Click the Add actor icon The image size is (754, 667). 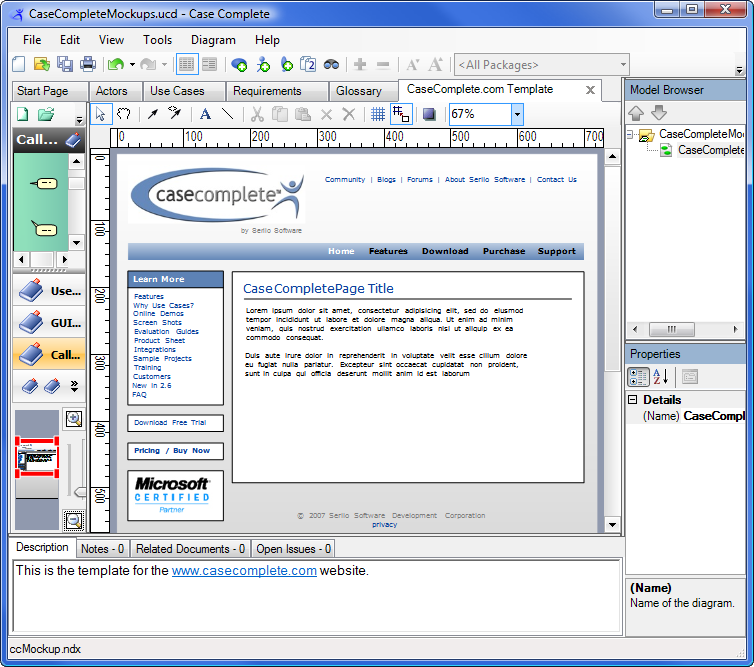(x=263, y=64)
